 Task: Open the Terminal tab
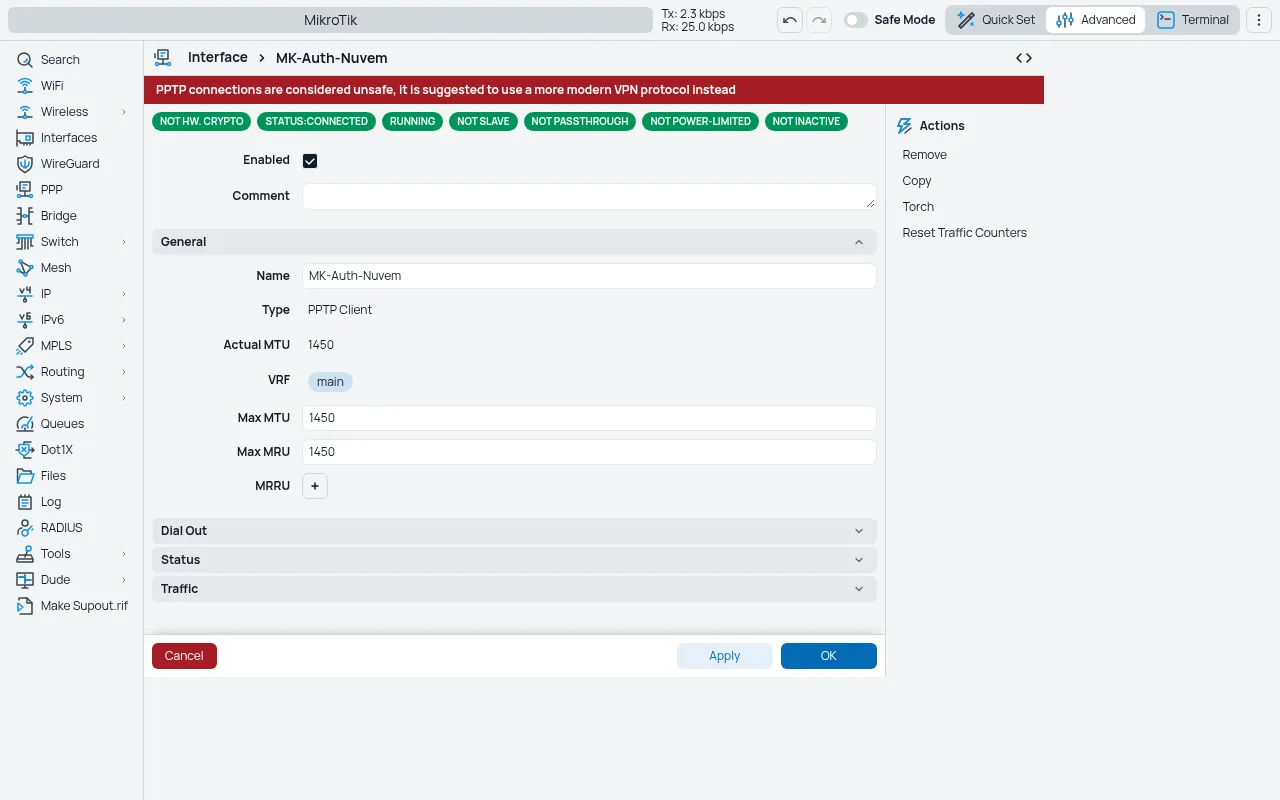(x=1193, y=20)
